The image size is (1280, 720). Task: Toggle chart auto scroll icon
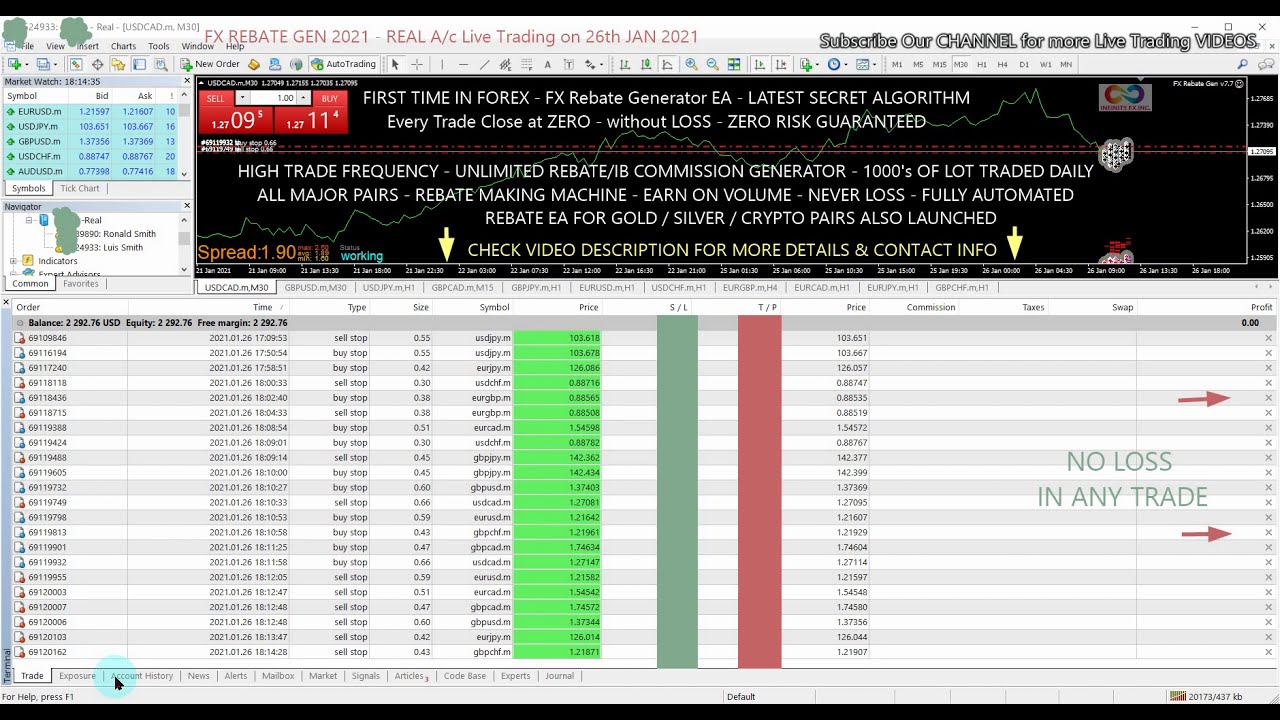coord(759,64)
